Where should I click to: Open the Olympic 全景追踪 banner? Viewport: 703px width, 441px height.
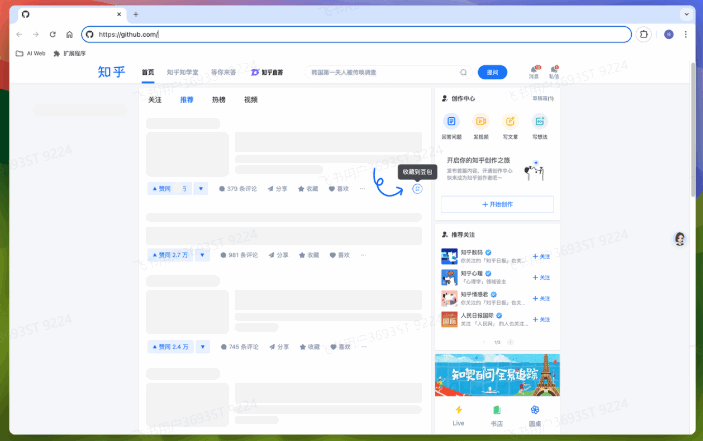point(497,375)
